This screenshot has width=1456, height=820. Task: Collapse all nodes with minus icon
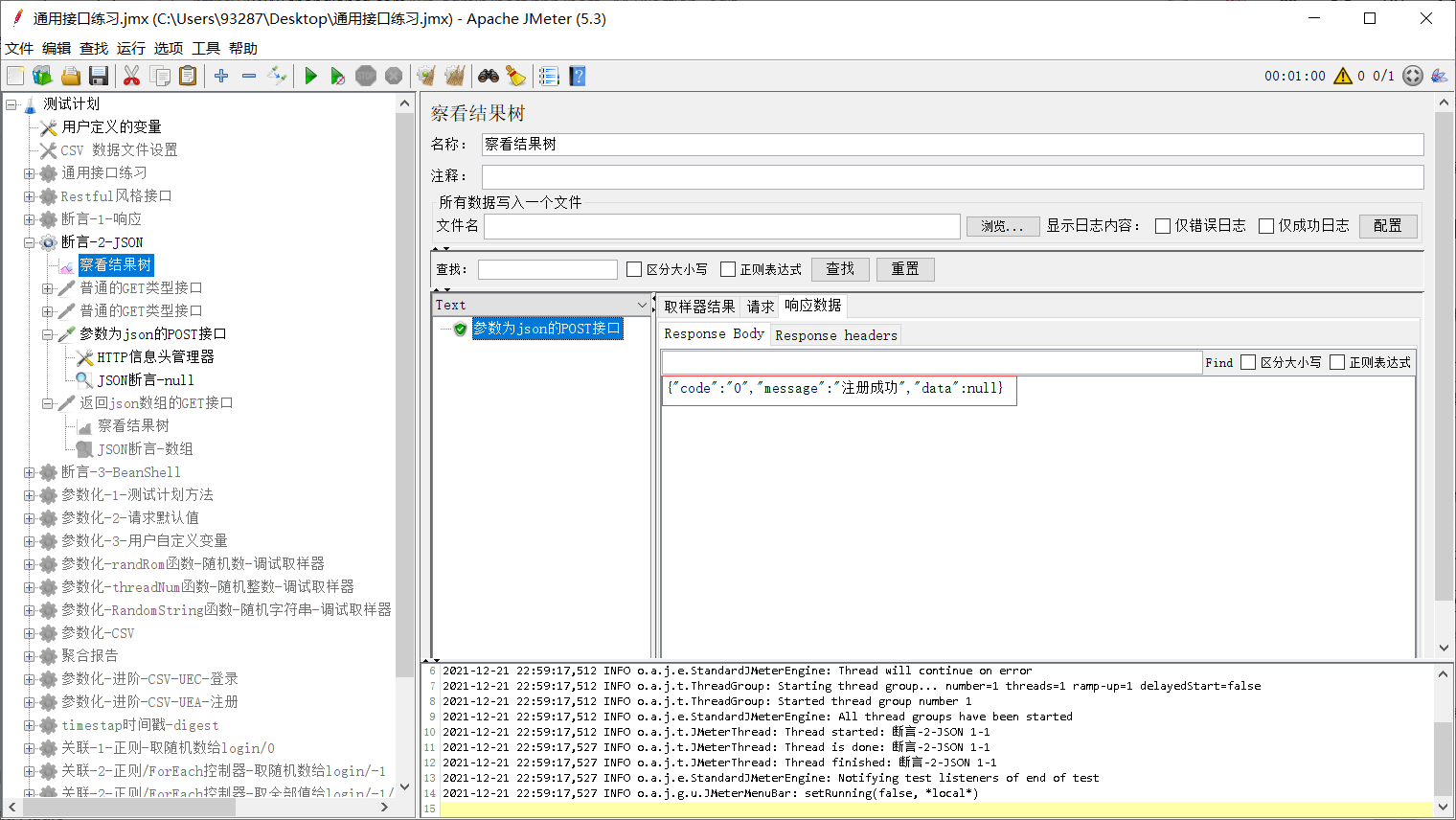pos(249,76)
